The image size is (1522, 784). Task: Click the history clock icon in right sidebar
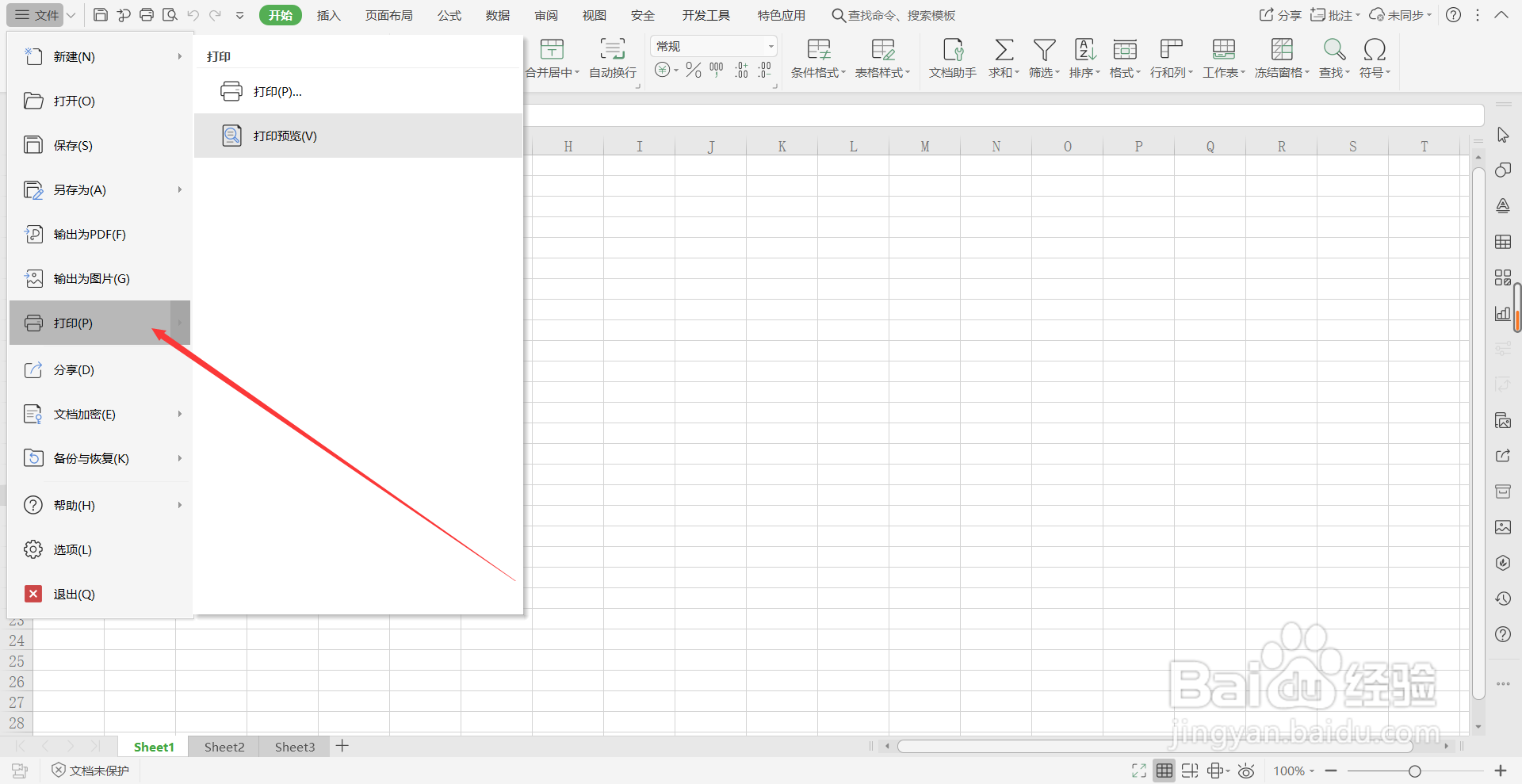pos(1503,599)
